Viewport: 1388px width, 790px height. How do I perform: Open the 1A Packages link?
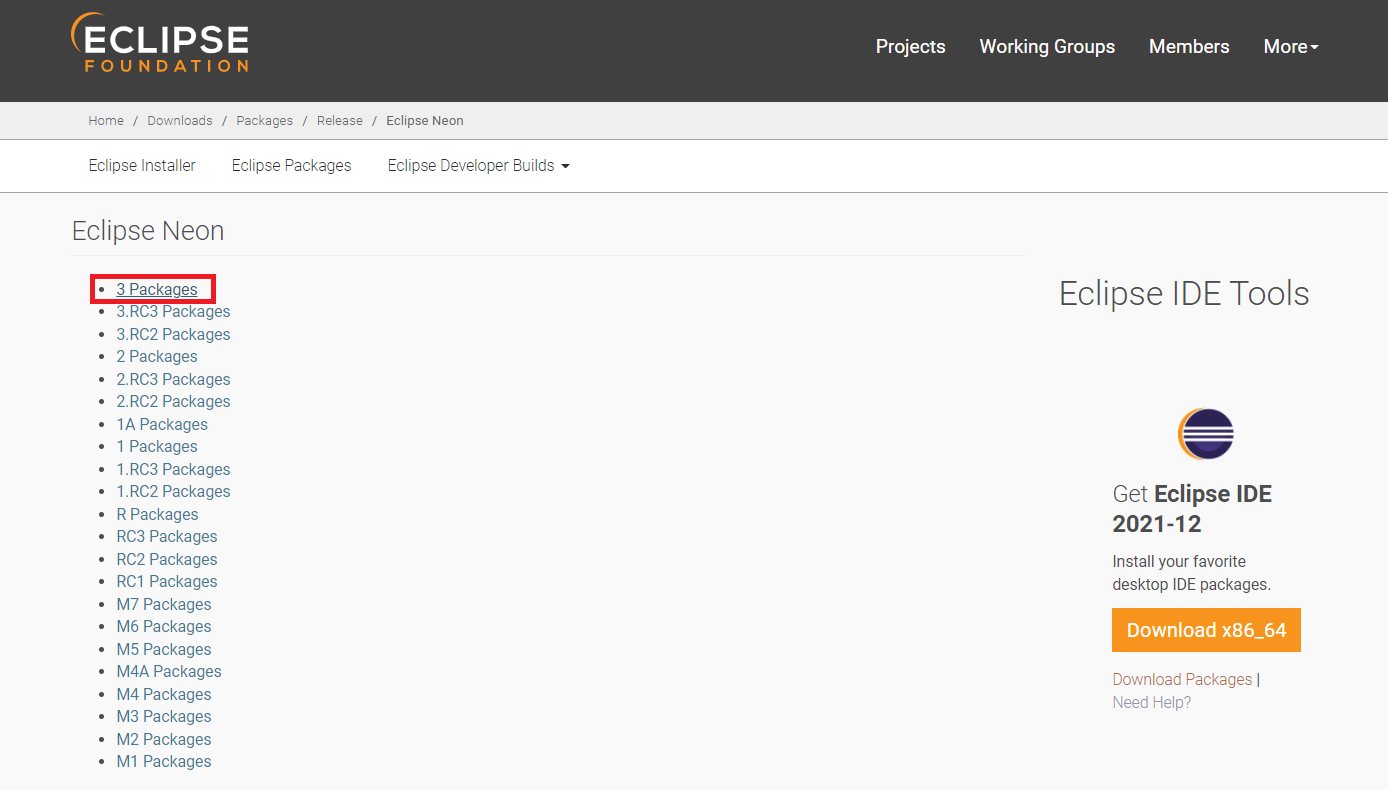coord(162,425)
